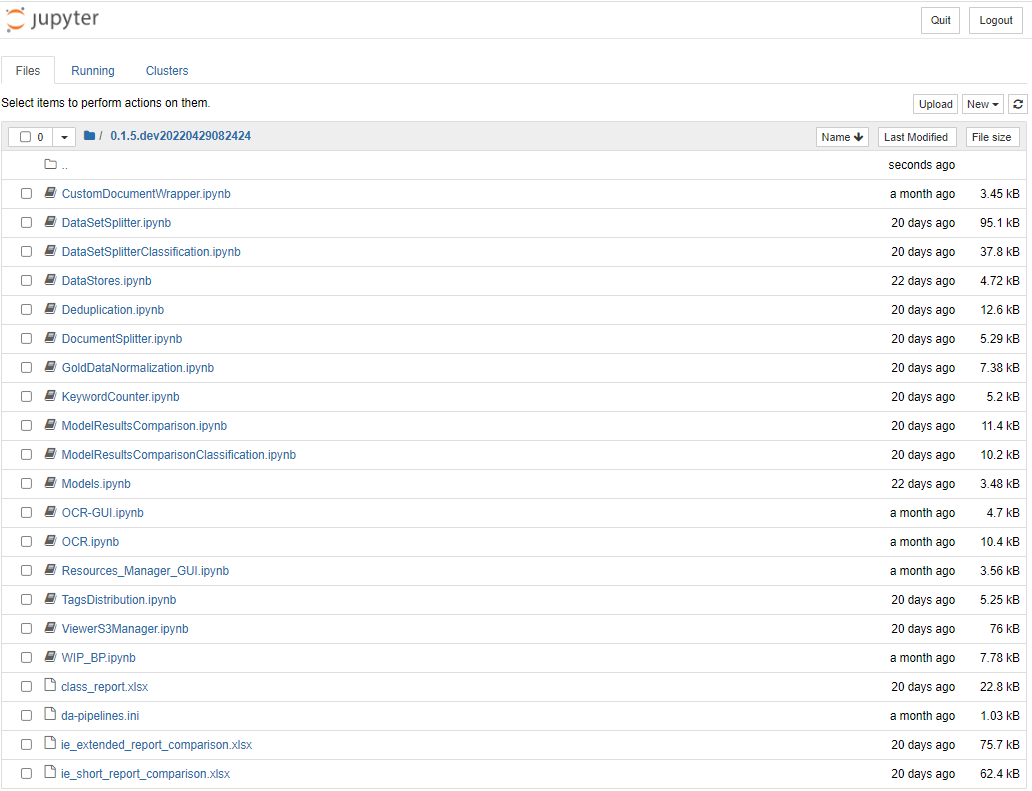Check the box for Models.ipynb
Viewport: 1032px width, 791px height.
click(x=26, y=484)
